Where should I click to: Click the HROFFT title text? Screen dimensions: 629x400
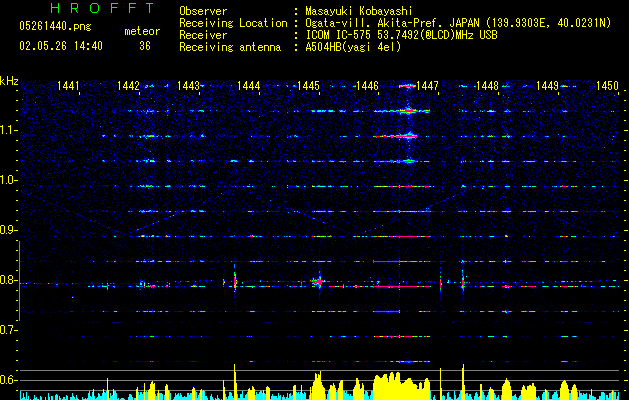coord(103,8)
